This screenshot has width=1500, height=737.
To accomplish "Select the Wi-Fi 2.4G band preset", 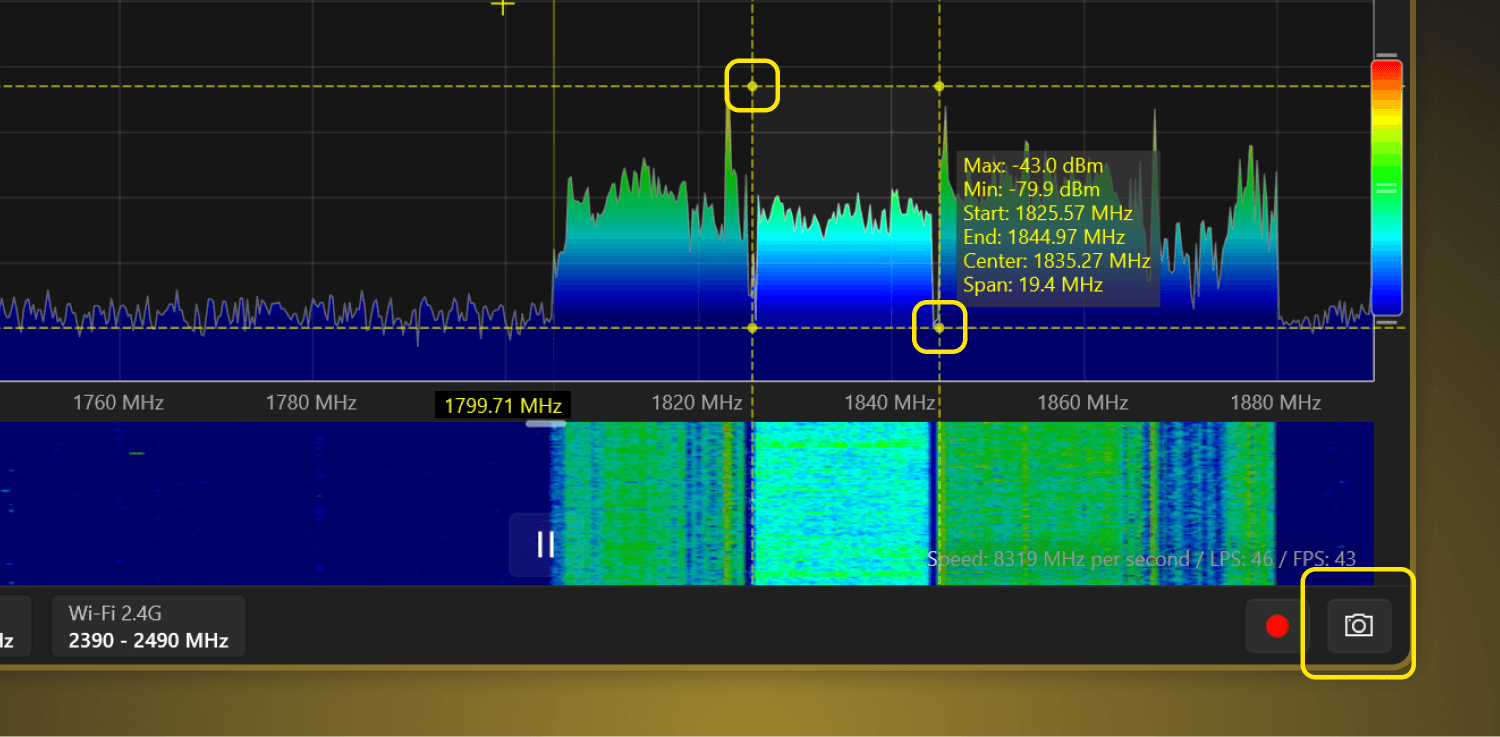I will (148, 627).
